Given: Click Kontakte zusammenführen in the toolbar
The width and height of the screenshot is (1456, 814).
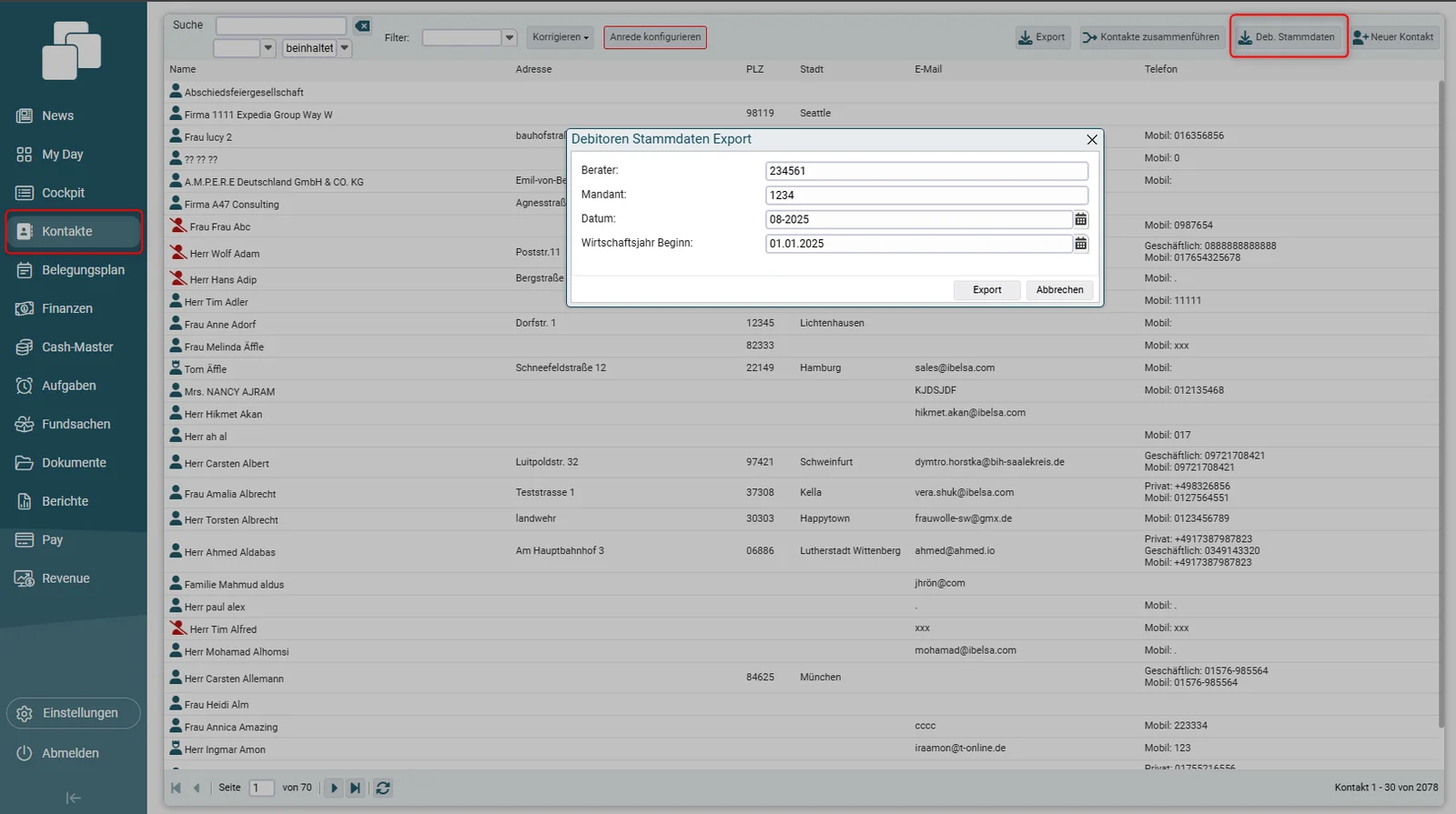Looking at the screenshot, I should point(1151,37).
